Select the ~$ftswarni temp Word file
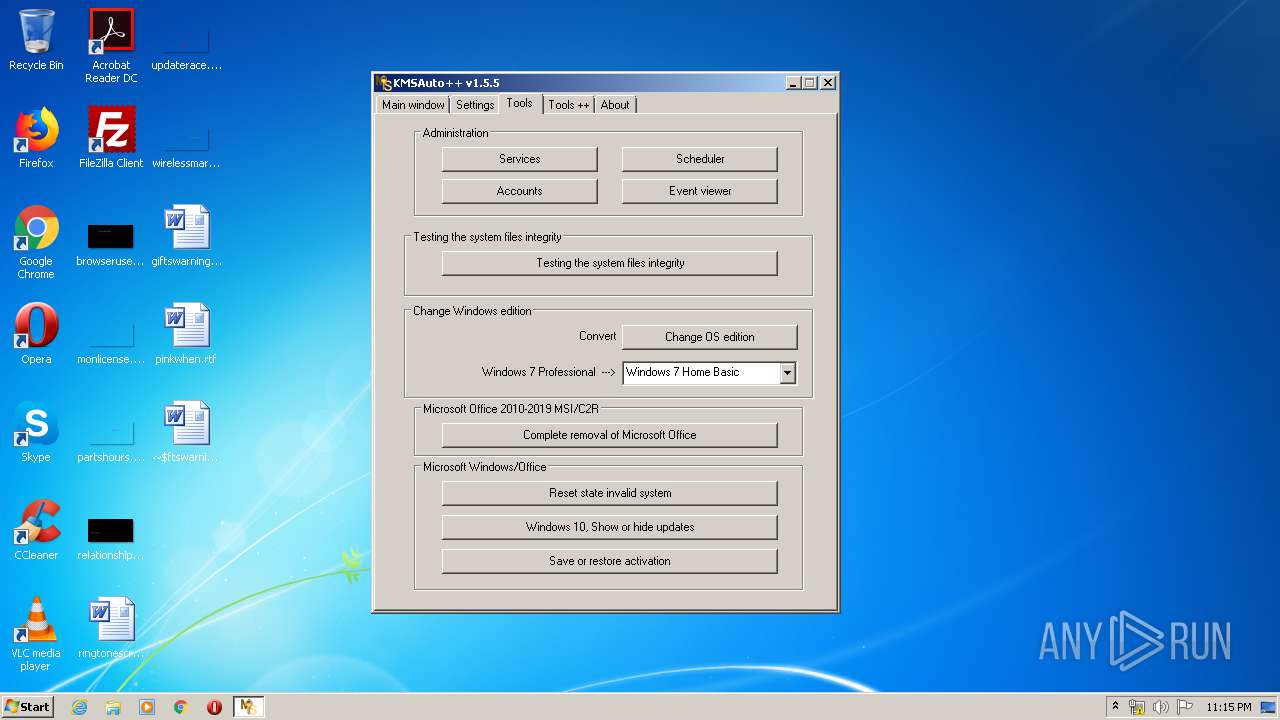Viewport: 1280px width, 720px height. pos(186,432)
